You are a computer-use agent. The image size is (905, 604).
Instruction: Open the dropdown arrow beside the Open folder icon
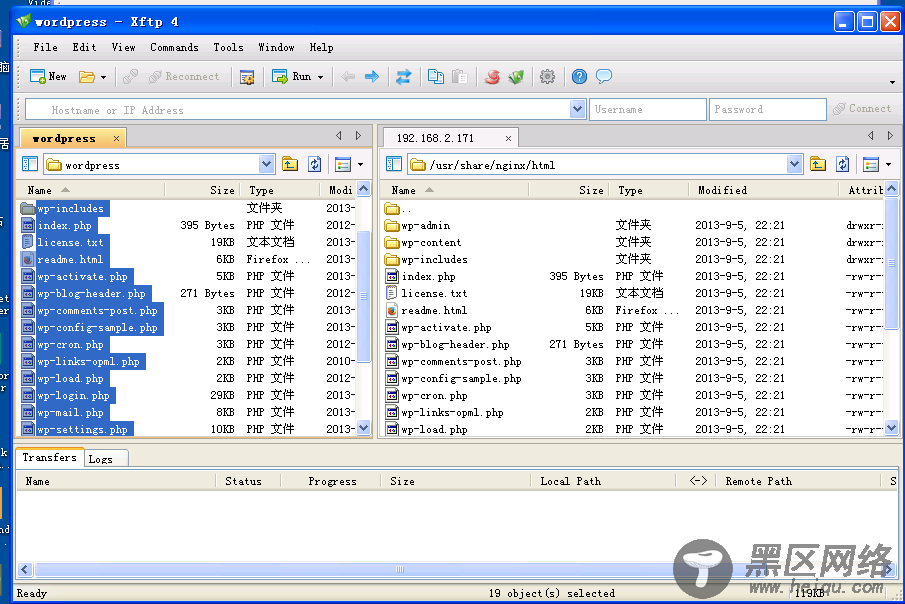(103, 77)
